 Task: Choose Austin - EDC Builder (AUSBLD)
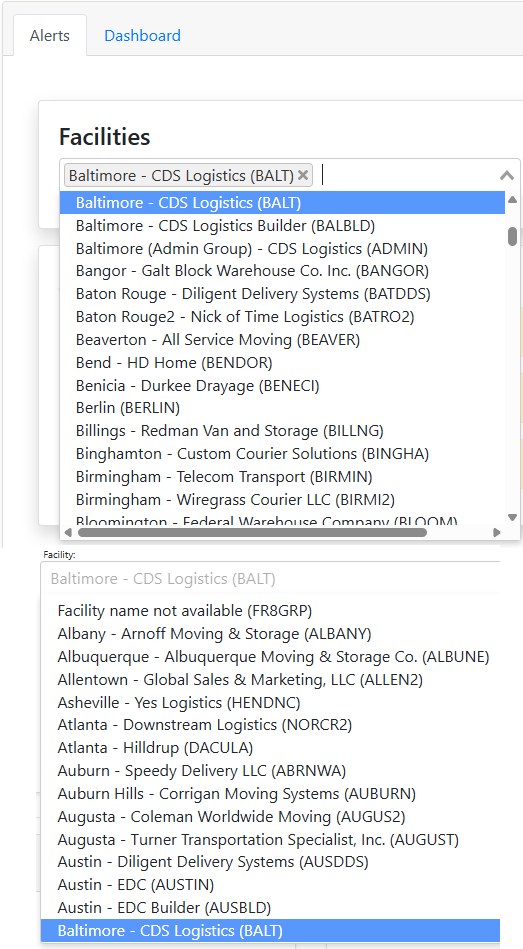(x=270, y=907)
